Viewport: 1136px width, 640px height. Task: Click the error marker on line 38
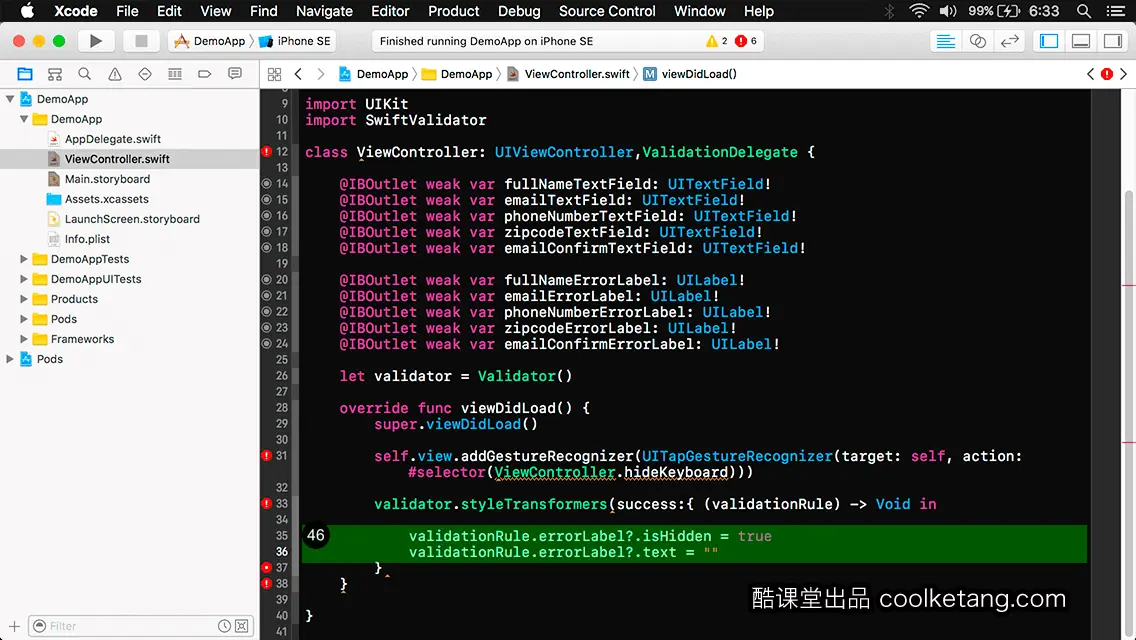pyautogui.click(x=266, y=583)
